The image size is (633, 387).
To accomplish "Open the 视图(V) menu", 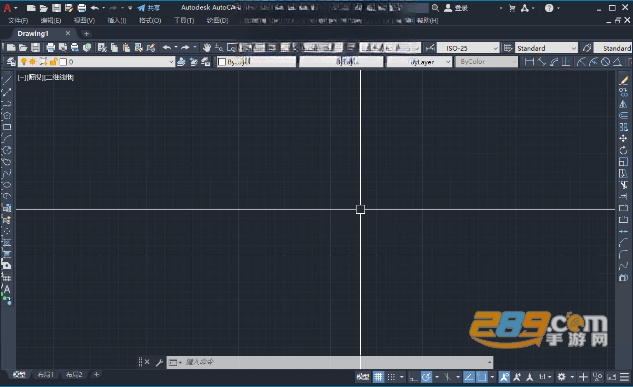I will pos(84,21).
